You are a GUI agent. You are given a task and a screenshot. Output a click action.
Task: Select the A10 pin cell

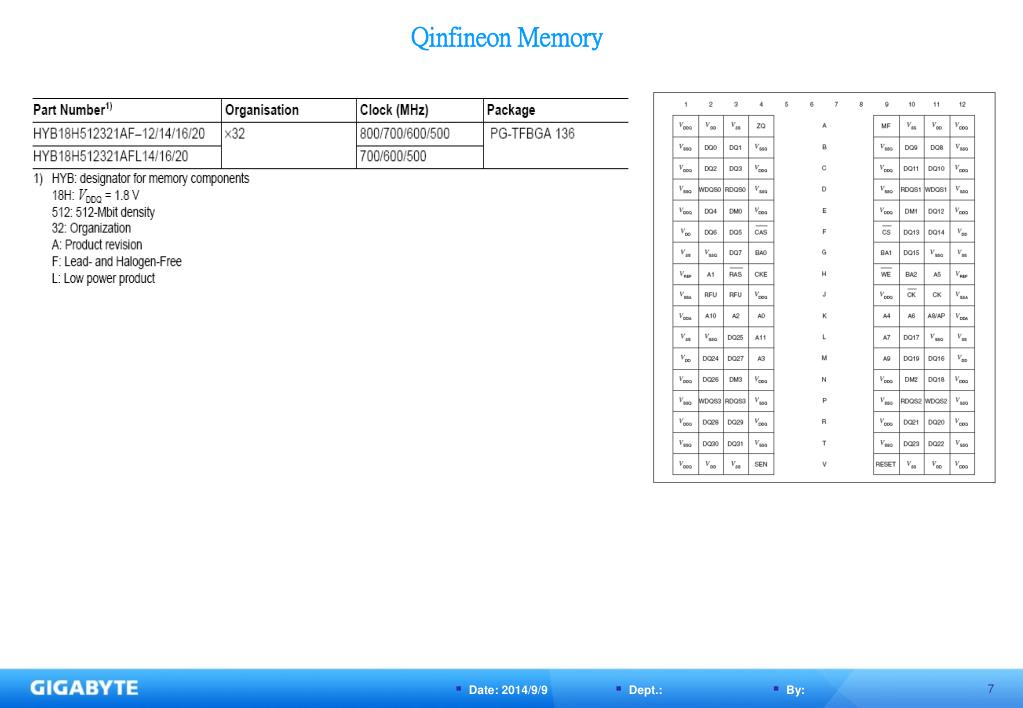[710, 316]
